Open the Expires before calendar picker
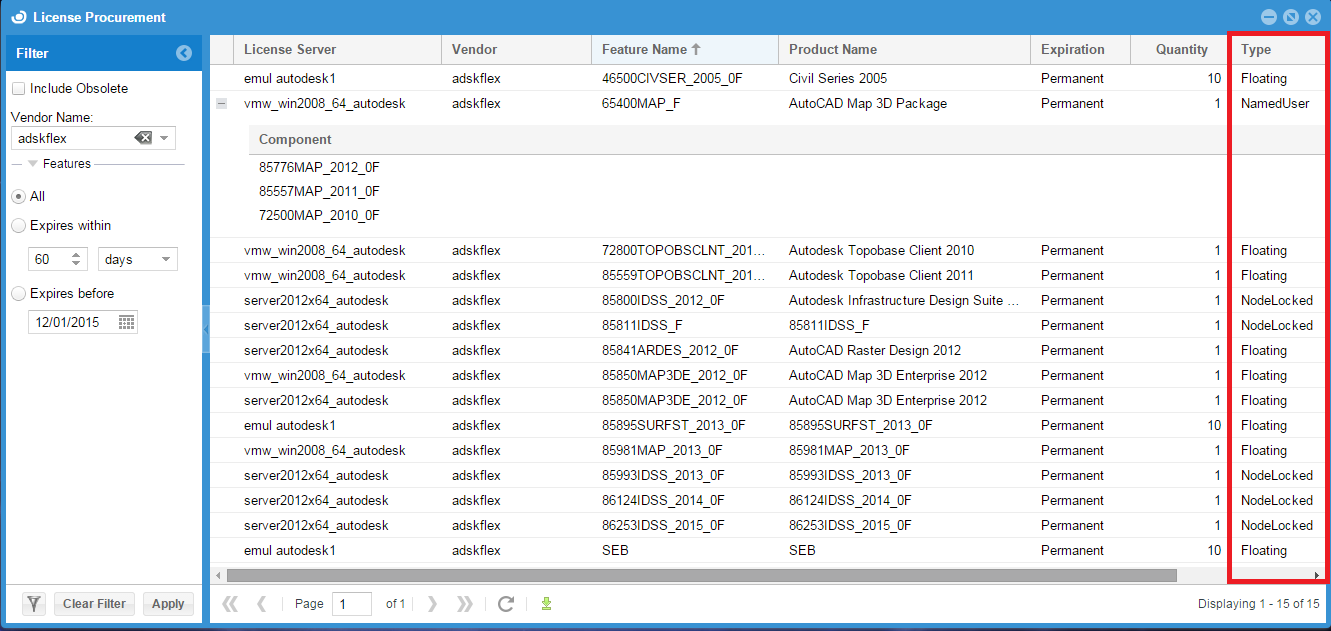Image resolution: width=1331 pixels, height=631 pixels. tap(126, 322)
